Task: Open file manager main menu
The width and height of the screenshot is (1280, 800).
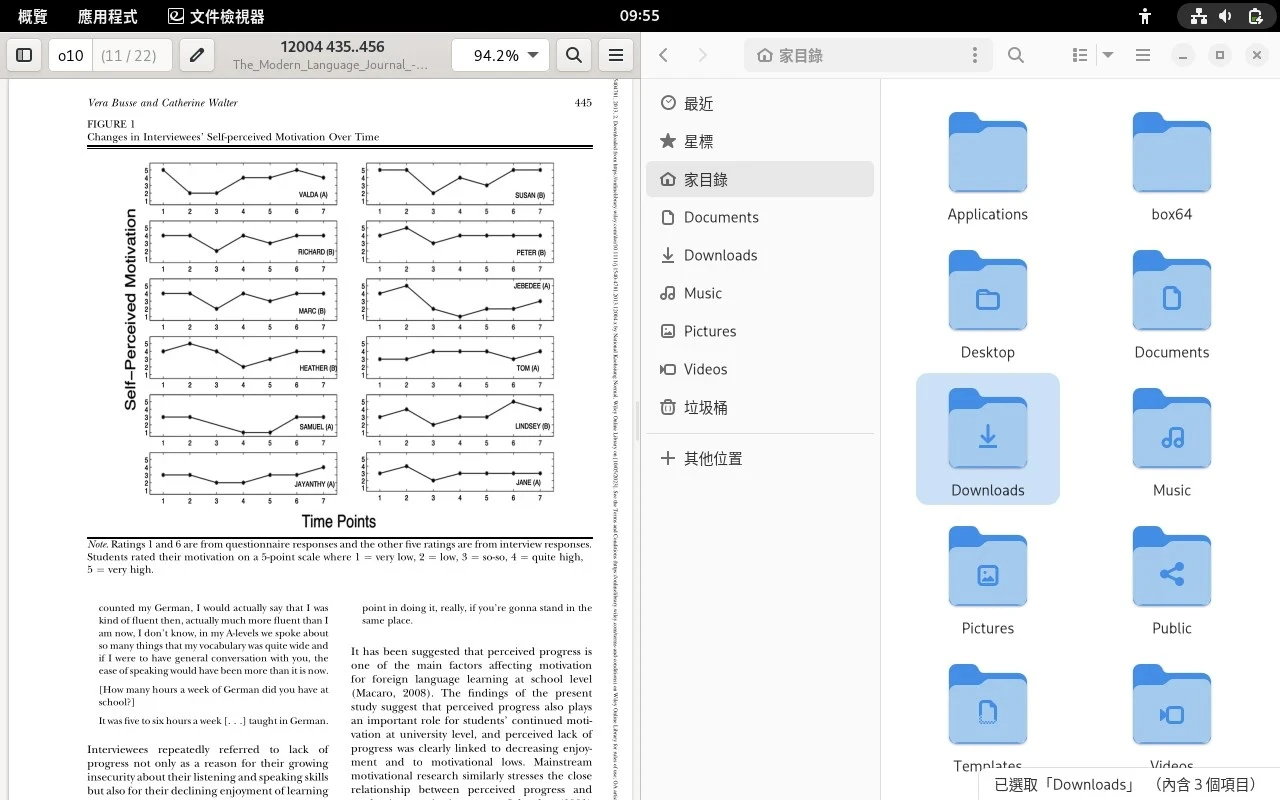Action: click(x=1143, y=56)
